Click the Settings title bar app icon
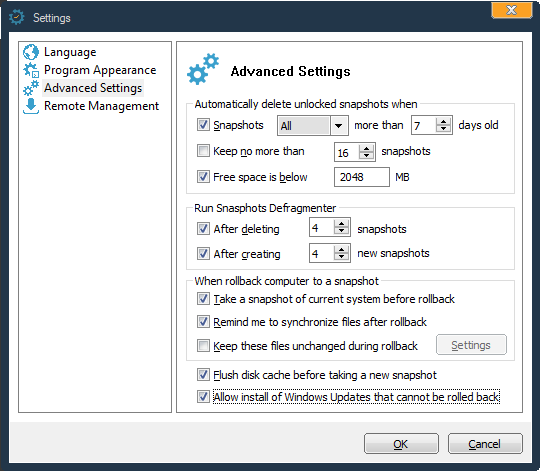540x471 pixels. [x=17, y=17]
